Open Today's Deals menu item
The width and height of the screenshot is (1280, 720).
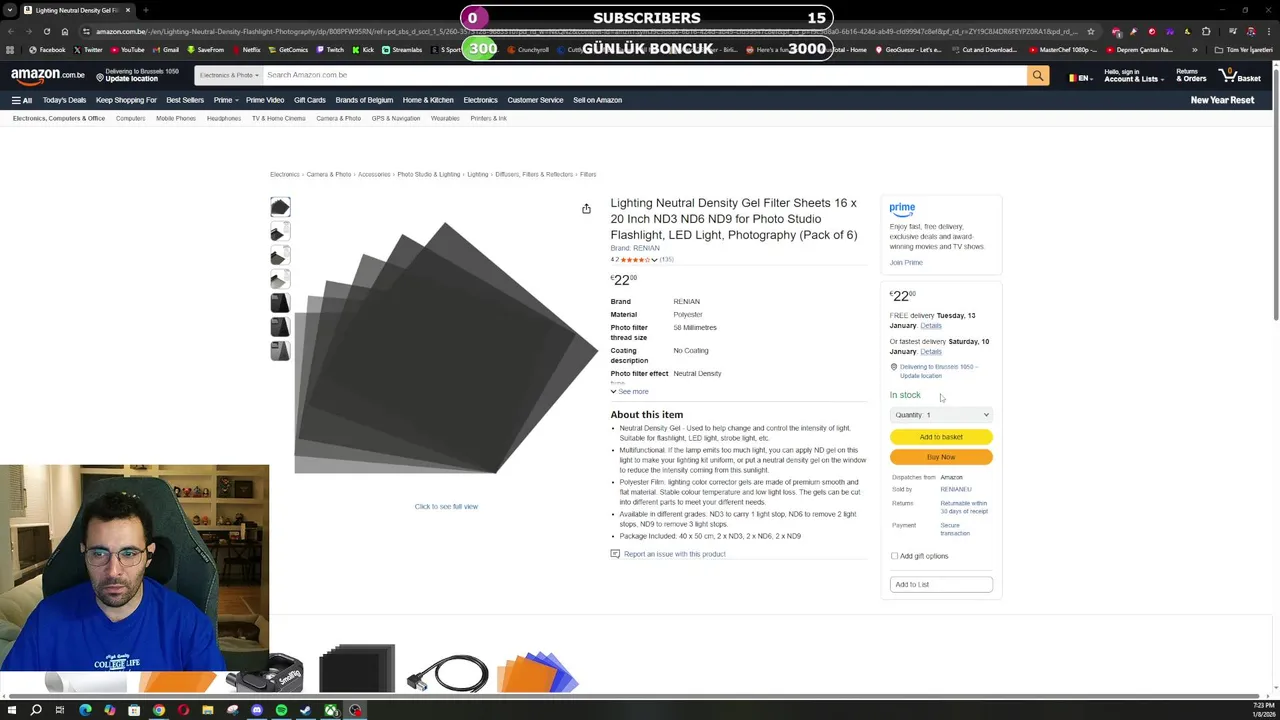64,100
